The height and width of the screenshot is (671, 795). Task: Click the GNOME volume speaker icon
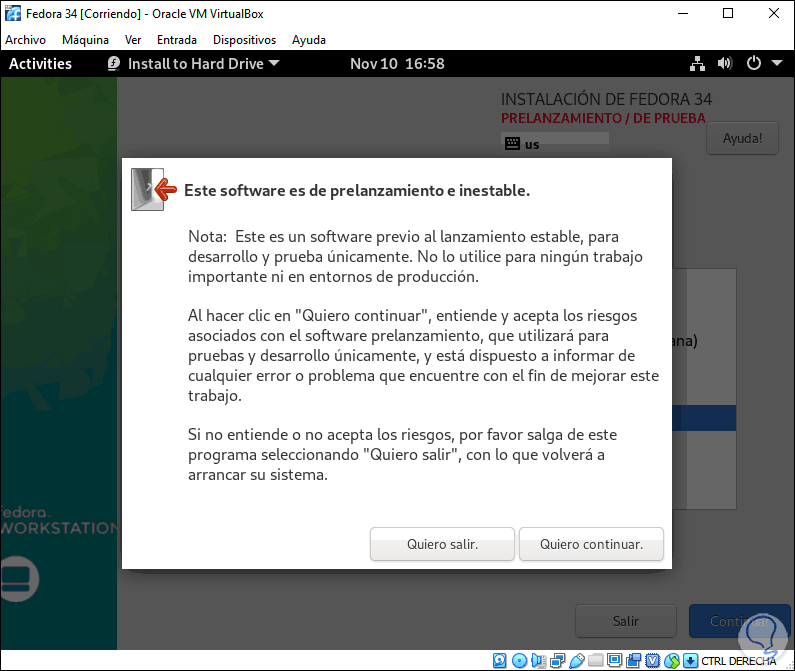725,63
